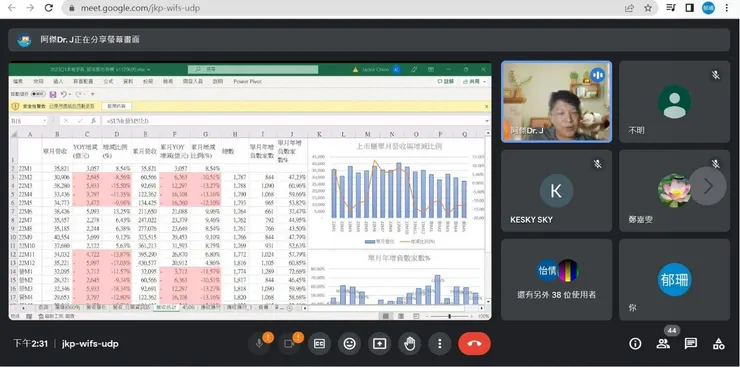Viewport: 740px width, 367px height.
Task: Turn on the microphone in Meet
Action: click(x=260, y=344)
